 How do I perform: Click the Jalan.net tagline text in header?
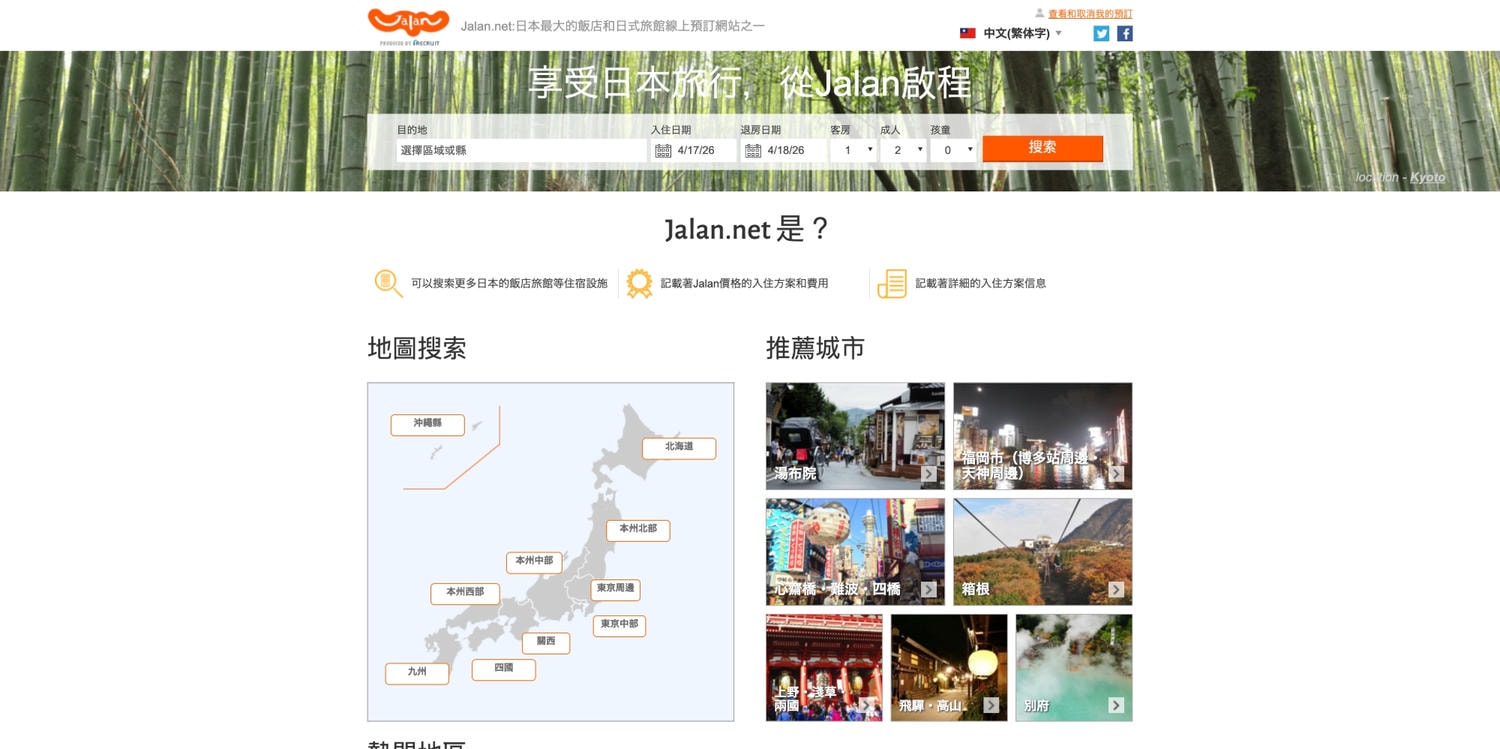click(x=613, y=26)
